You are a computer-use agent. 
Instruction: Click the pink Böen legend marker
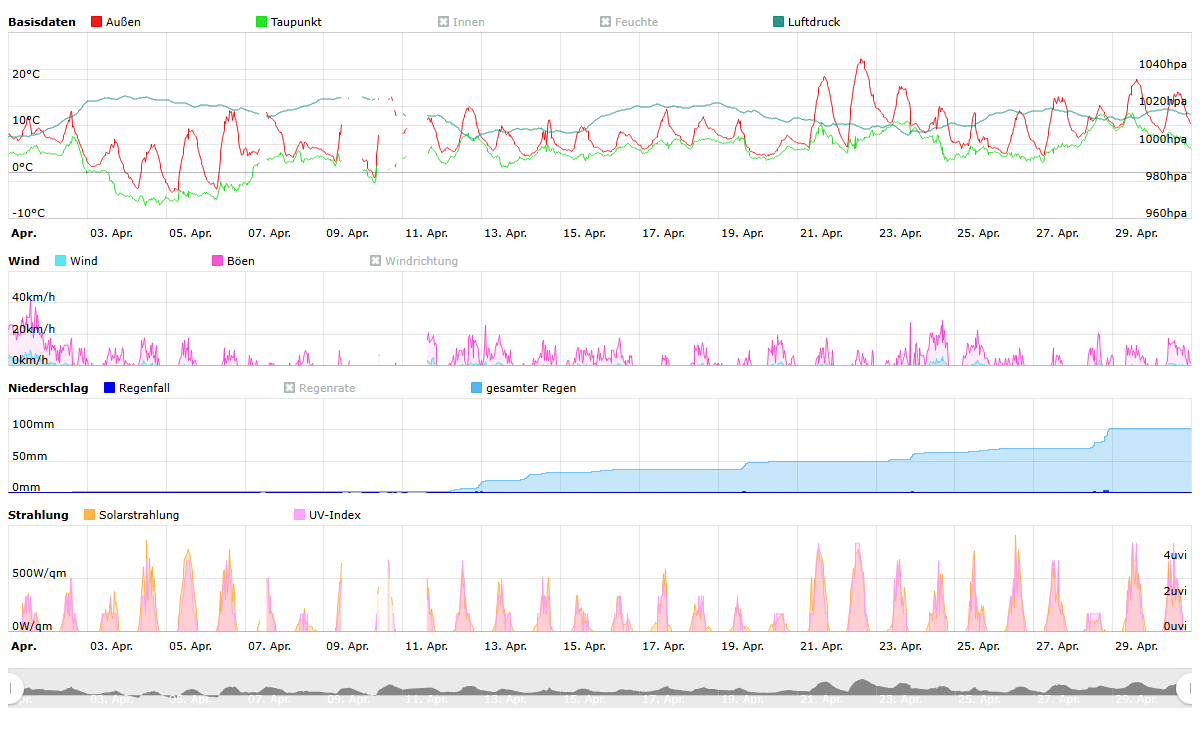(218, 261)
